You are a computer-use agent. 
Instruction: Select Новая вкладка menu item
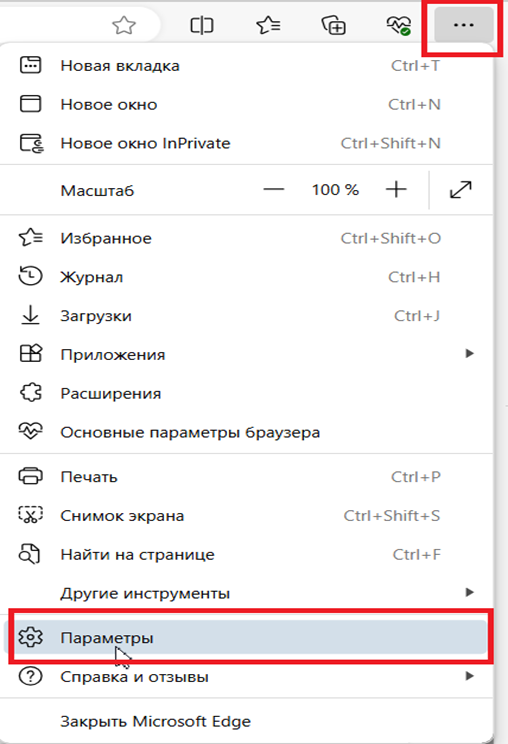click(247, 65)
